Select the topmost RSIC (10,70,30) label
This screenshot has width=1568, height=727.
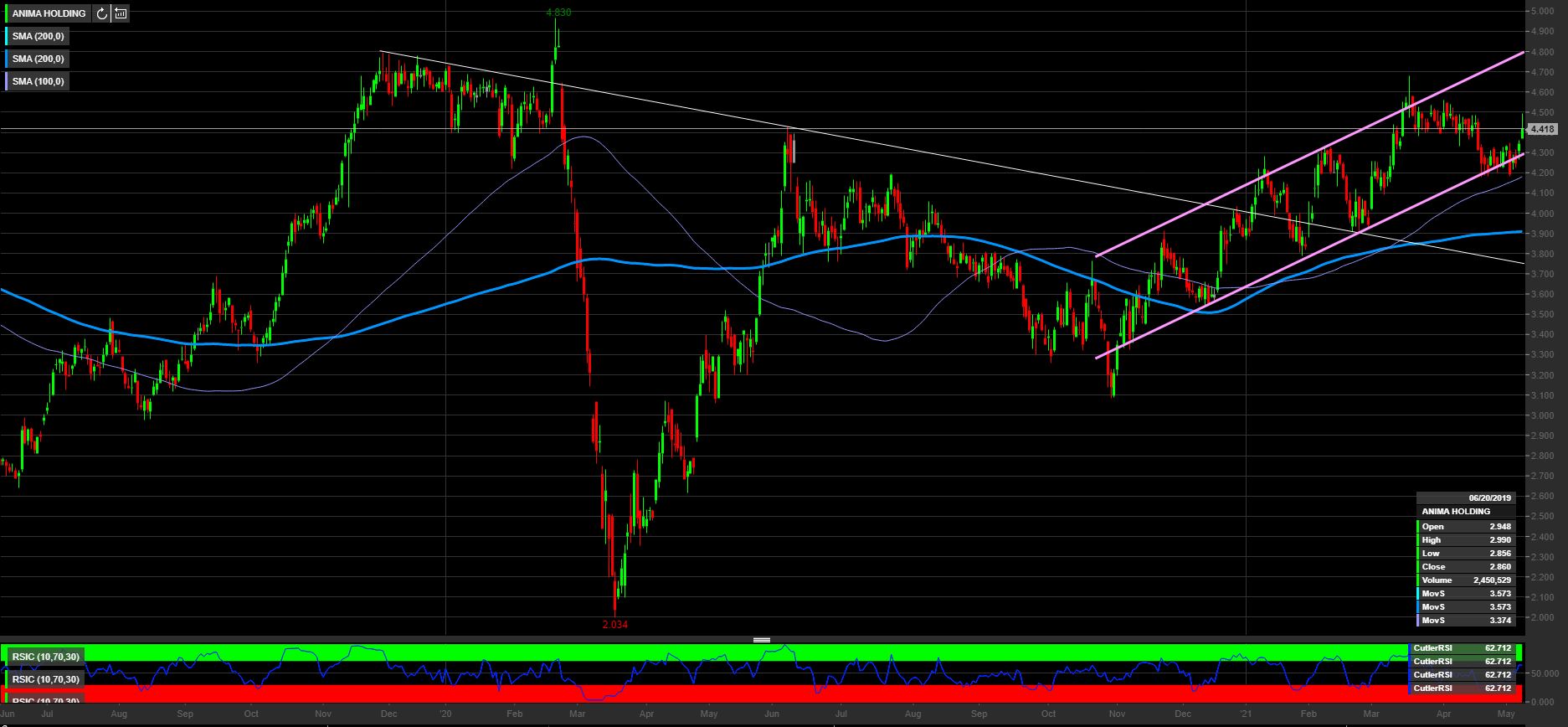click(x=46, y=657)
